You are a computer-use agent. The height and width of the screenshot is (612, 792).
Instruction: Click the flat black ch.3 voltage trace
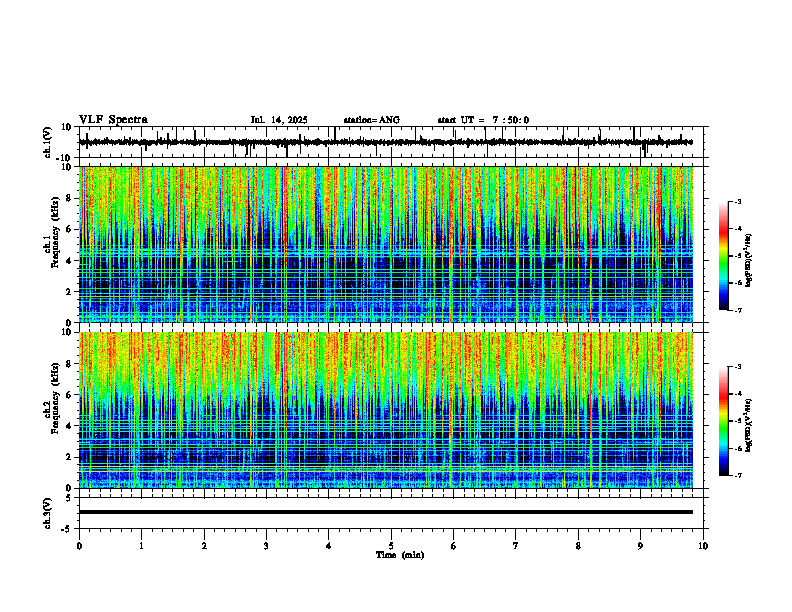point(386,512)
